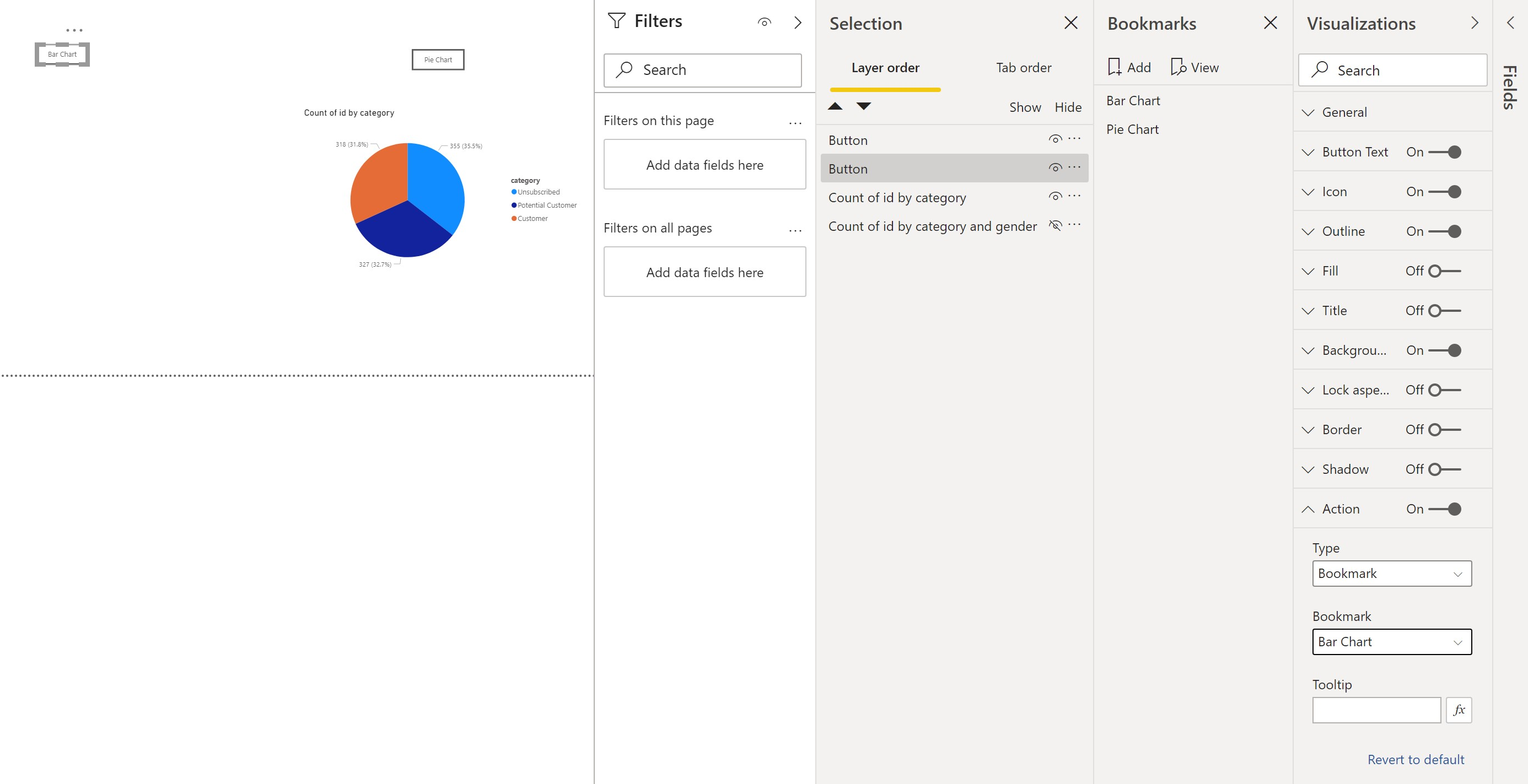Open more options for Filters on this page
Image resolution: width=1528 pixels, height=784 pixels.
(795, 123)
